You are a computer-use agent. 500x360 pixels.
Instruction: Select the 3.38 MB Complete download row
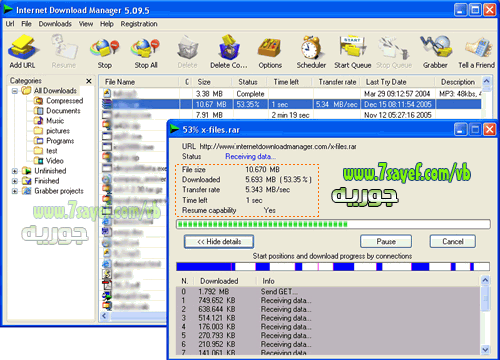click(x=291, y=94)
